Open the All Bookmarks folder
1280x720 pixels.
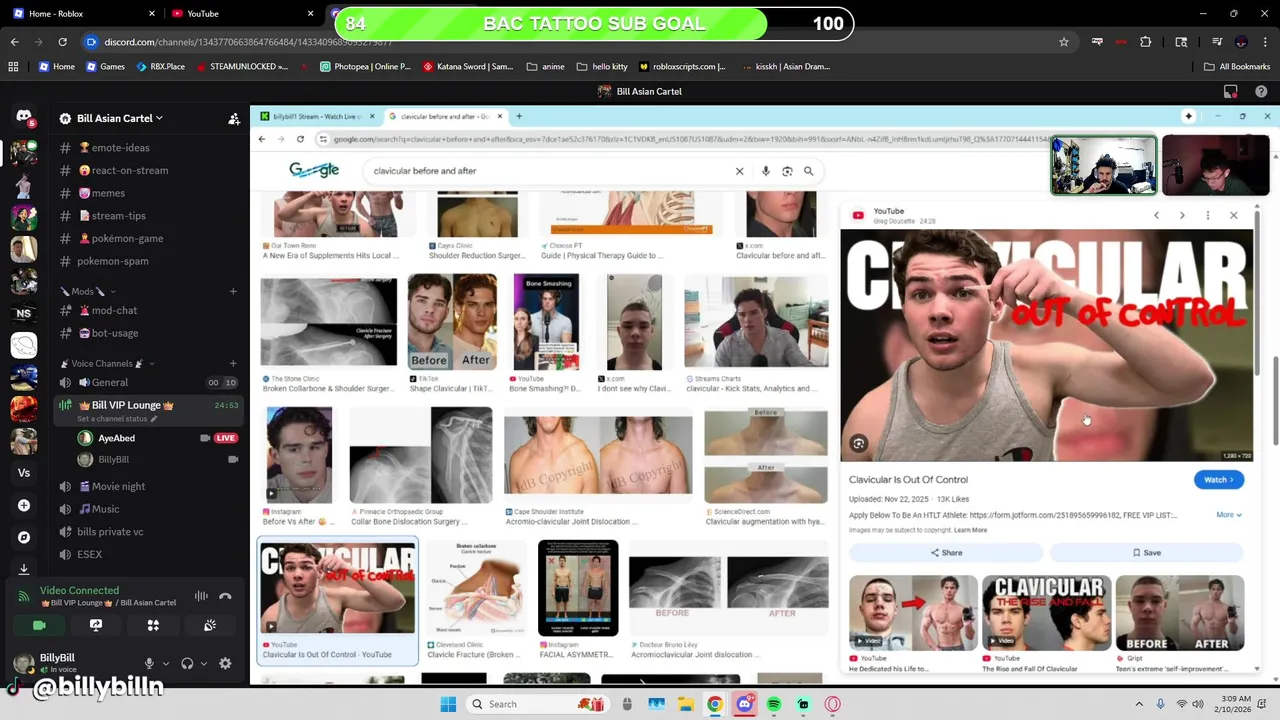pyautogui.click(x=1237, y=67)
